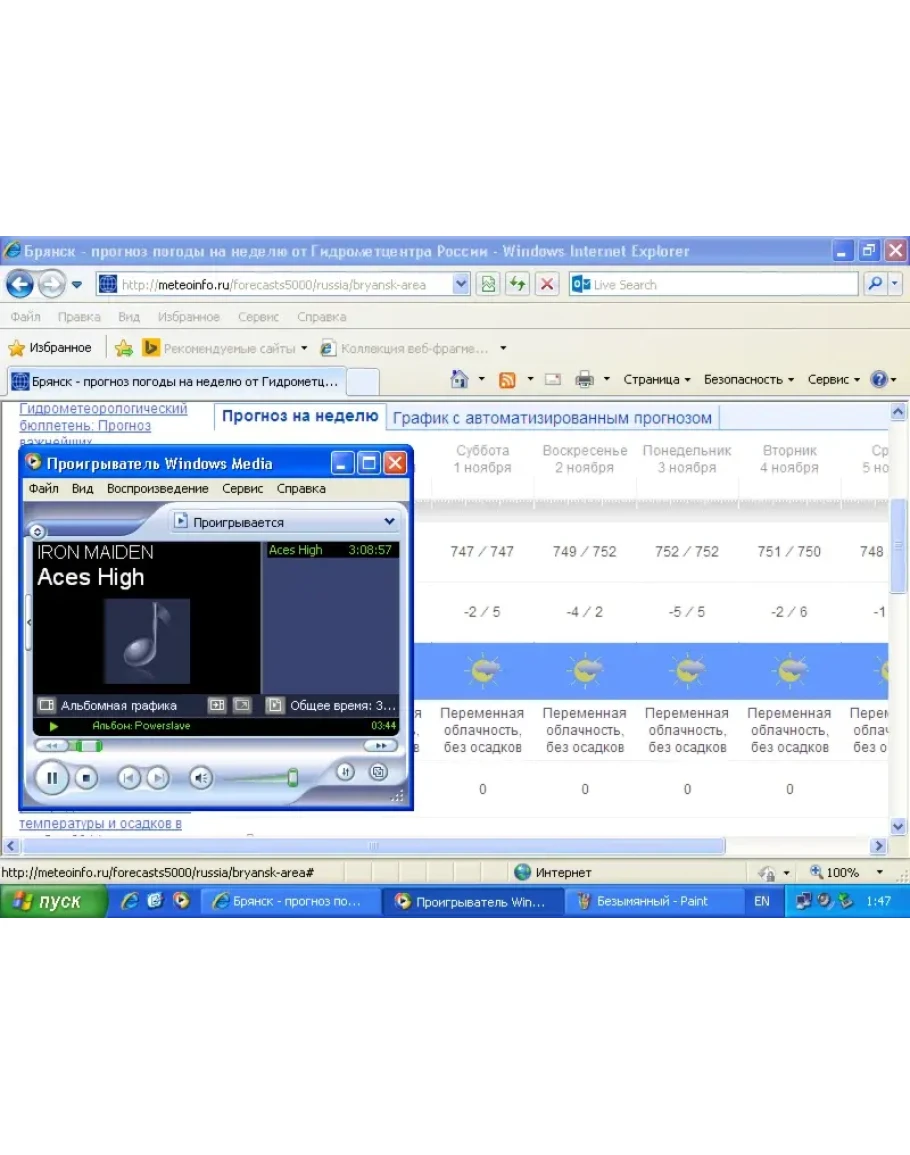Click the printer icon in command bar
910x1155 pixels.
coord(585,379)
